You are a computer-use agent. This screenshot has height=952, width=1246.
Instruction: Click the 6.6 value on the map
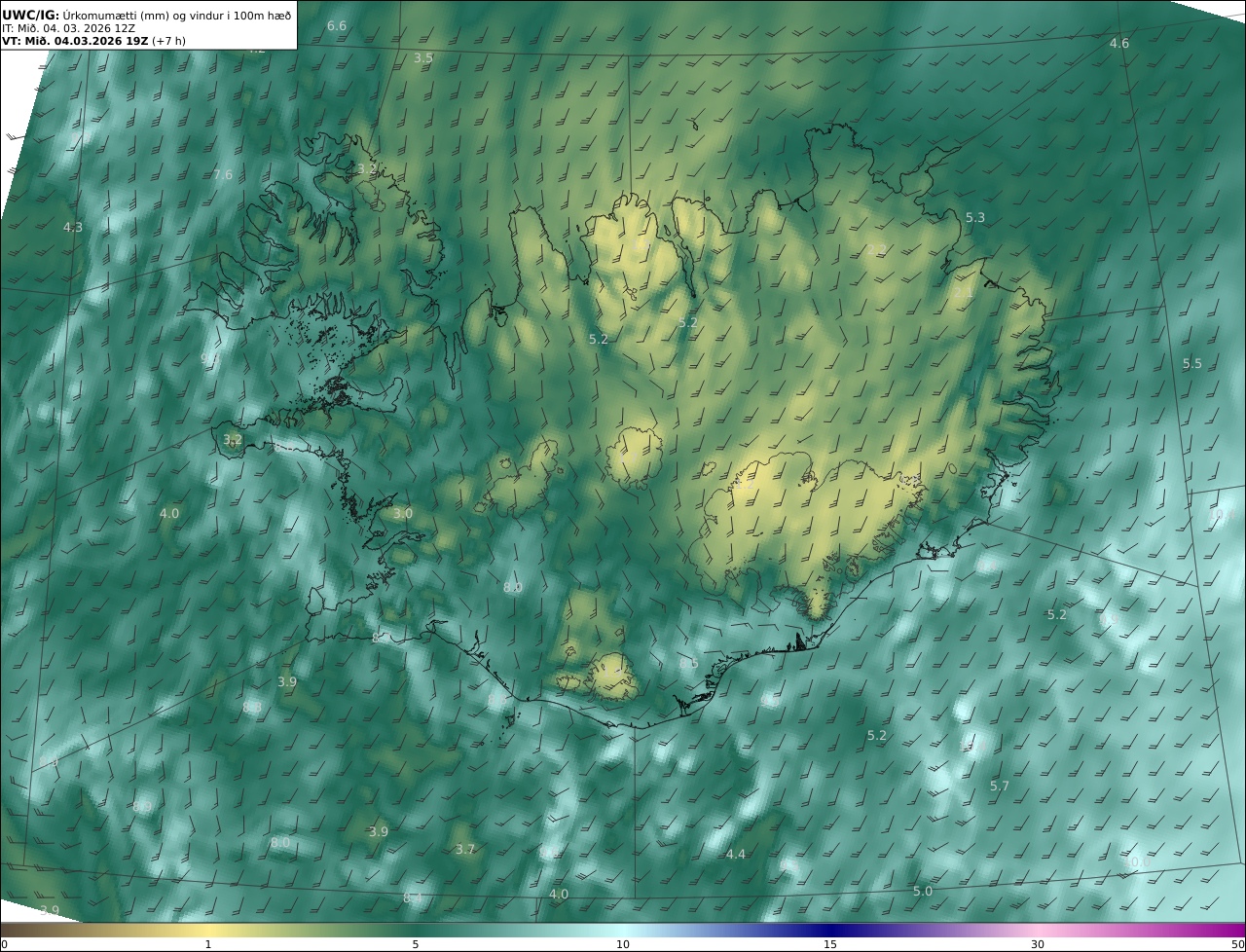[x=337, y=25]
